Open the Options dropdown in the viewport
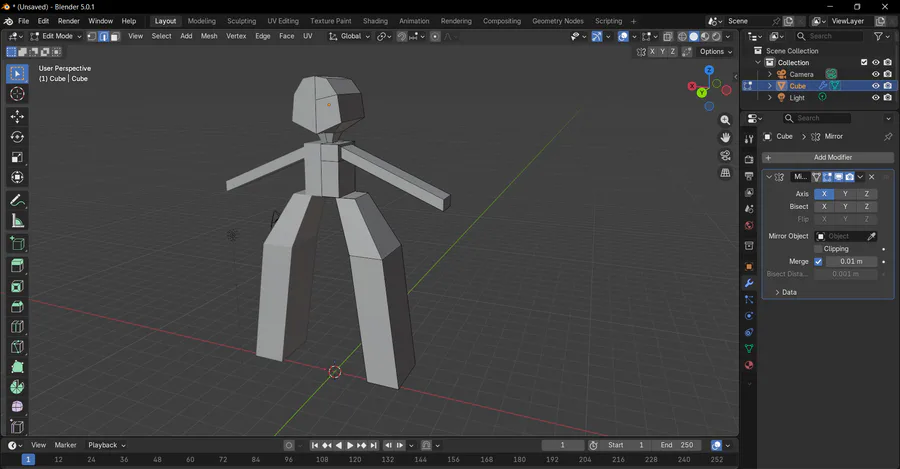900x469 pixels. 715,52
